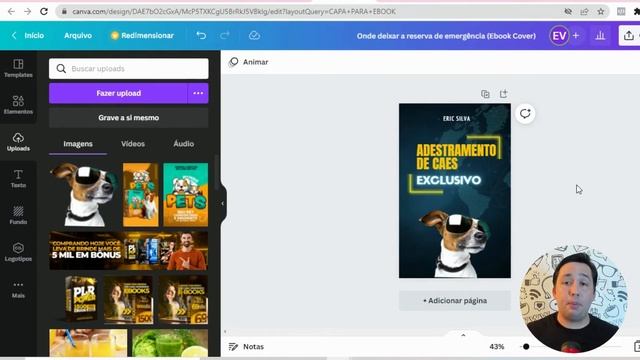Select the green Pets cover thumbnail

point(186,195)
